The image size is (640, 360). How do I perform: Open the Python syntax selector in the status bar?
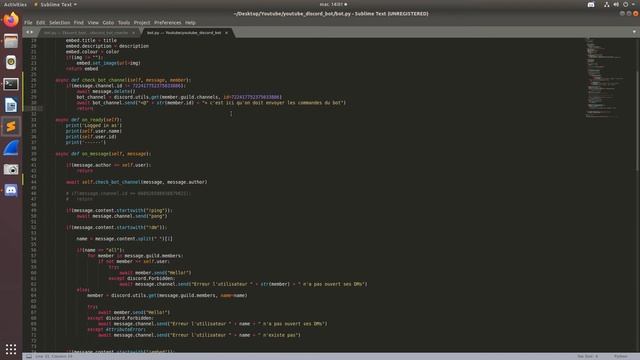click(x=620, y=356)
